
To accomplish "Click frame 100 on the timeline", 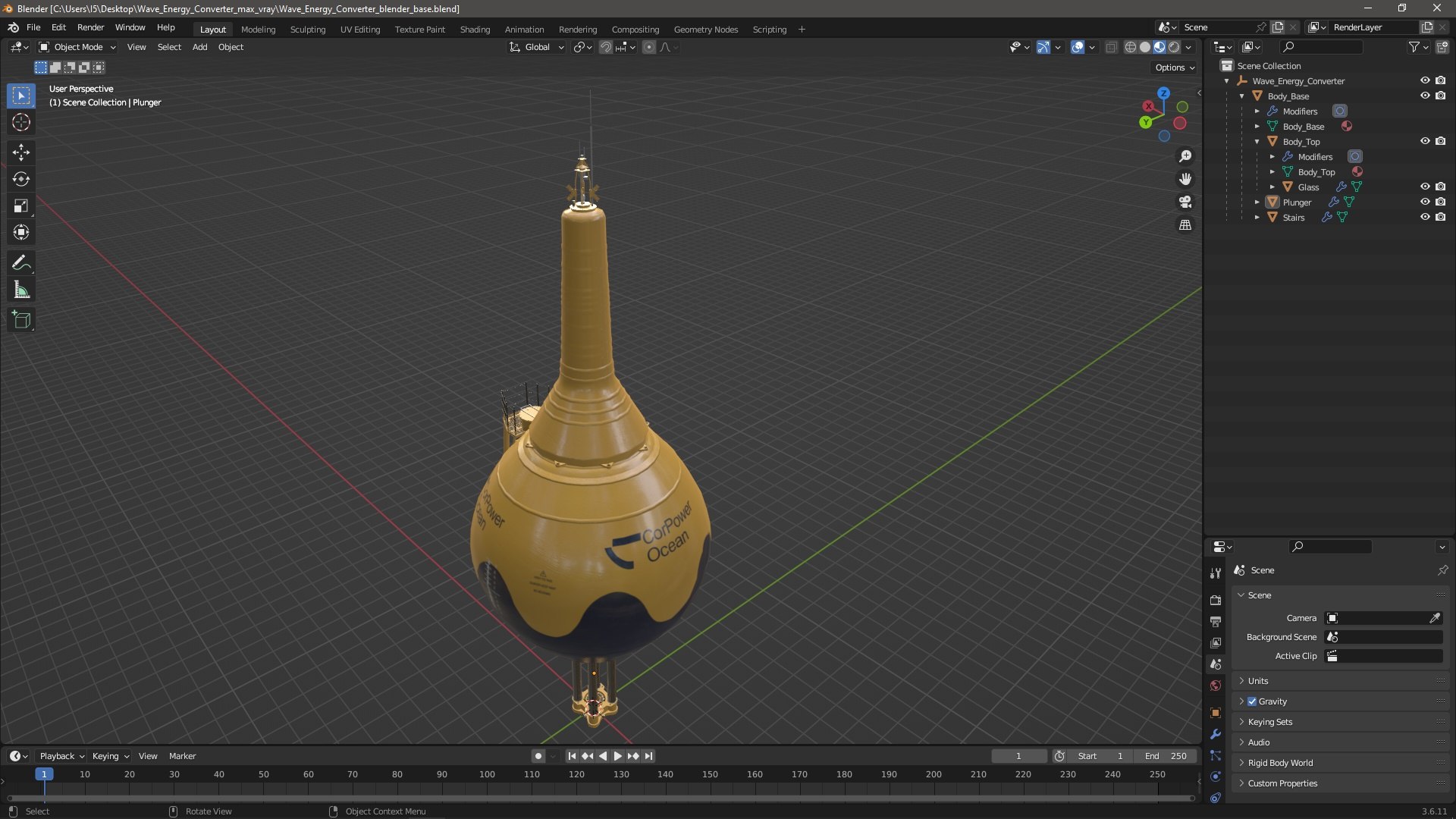I will [x=487, y=775].
